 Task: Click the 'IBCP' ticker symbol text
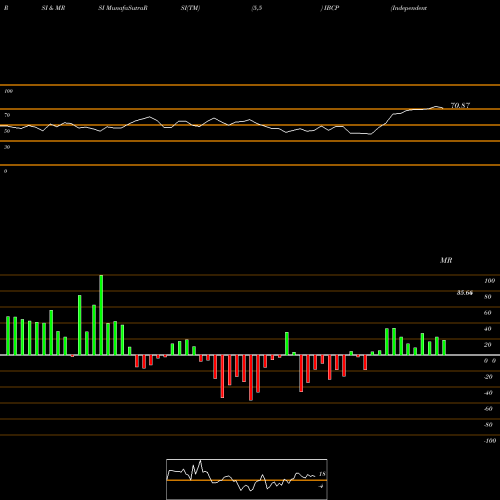pos(331,8)
